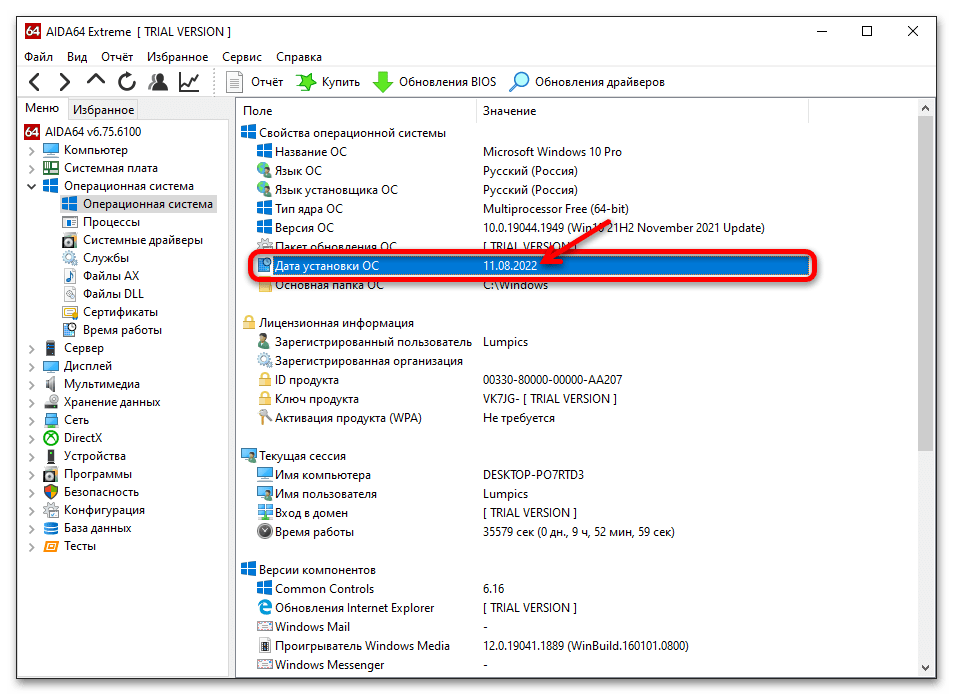The width and height of the screenshot is (953, 695).
Task: Expand the Мультимедиа tree node
Action: coord(32,385)
